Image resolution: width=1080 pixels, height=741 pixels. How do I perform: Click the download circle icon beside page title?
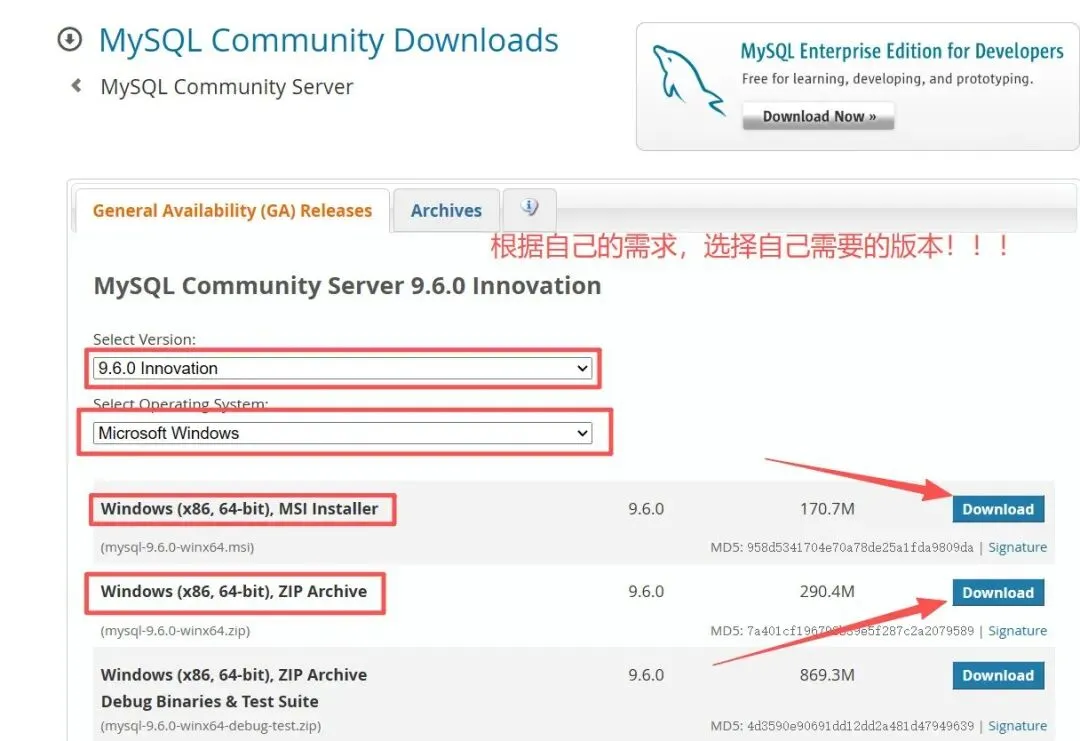coord(70,39)
